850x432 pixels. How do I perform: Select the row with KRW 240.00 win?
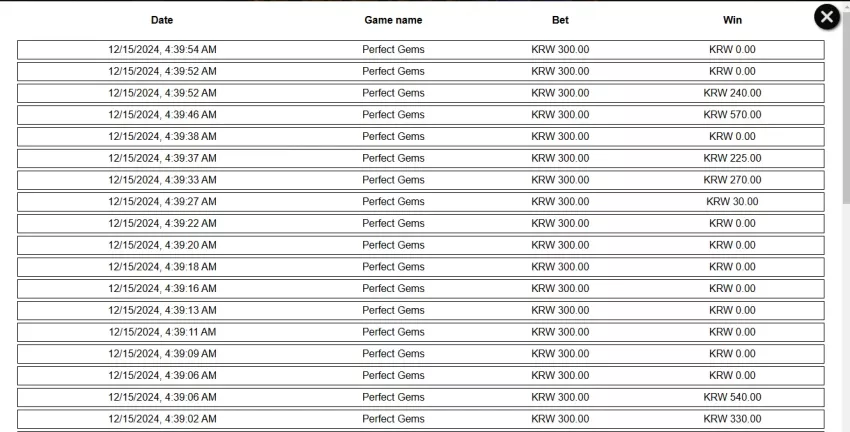coord(421,93)
